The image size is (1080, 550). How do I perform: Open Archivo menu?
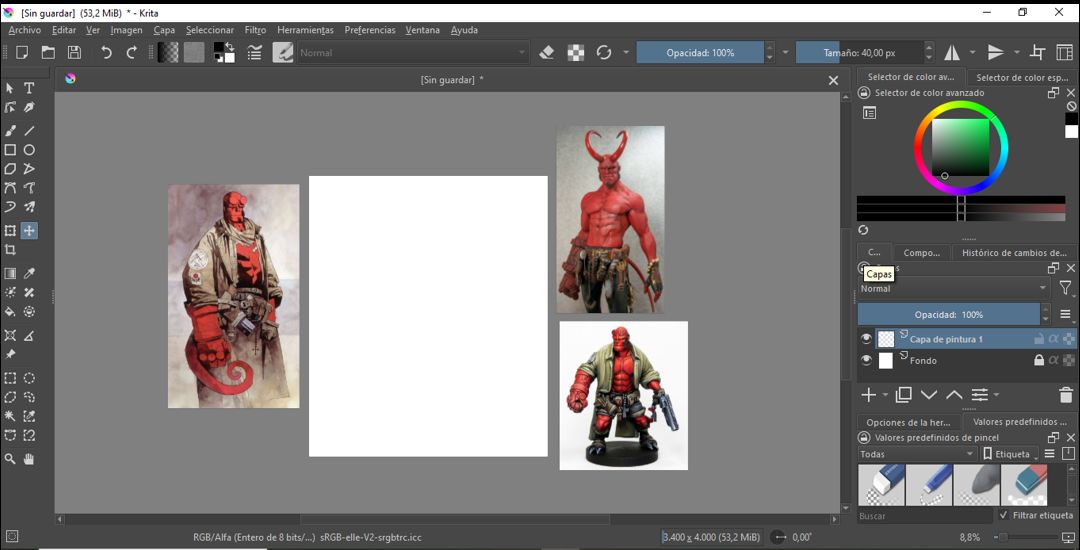(25, 30)
